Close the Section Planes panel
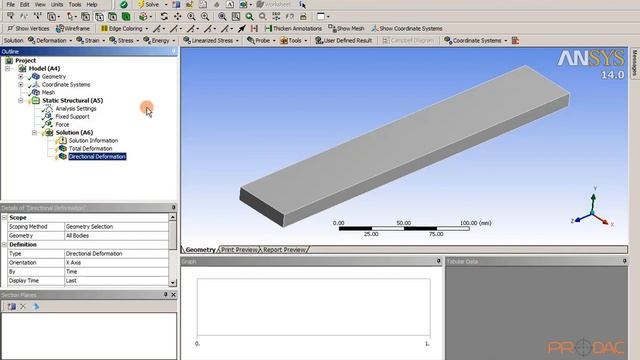 point(173,294)
